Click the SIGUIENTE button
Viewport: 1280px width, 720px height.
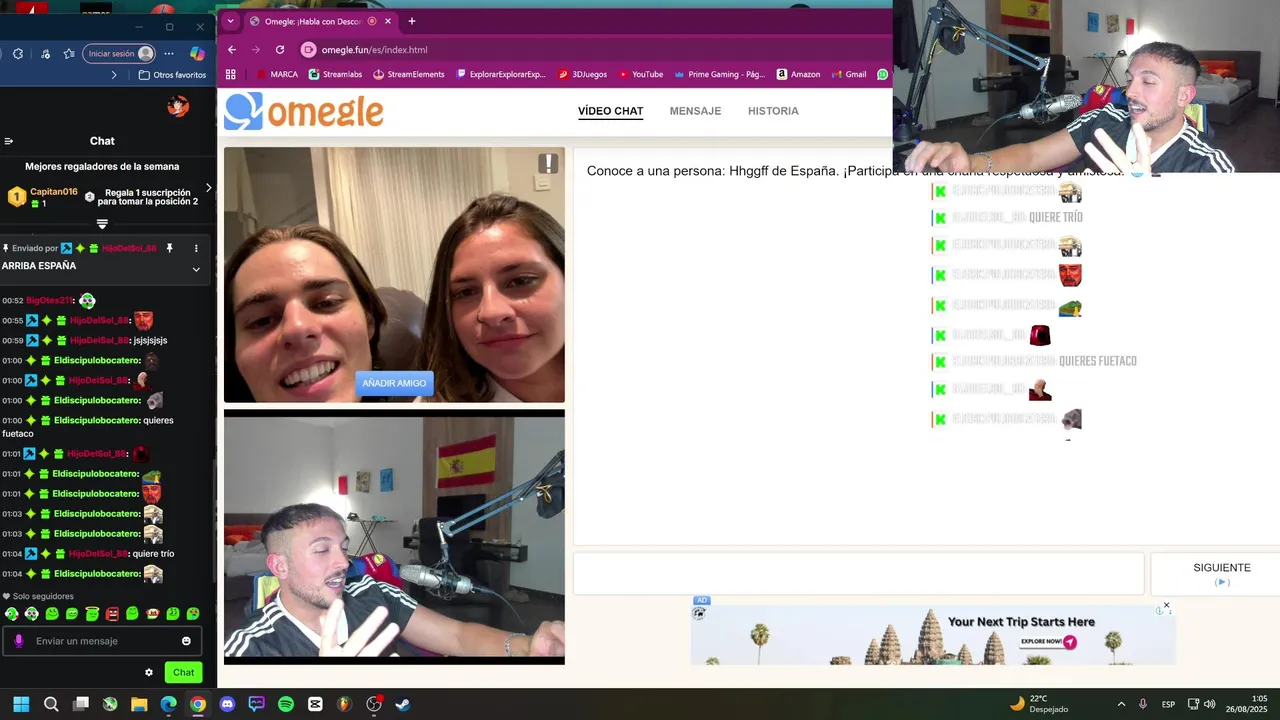(x=1221, y=574)
